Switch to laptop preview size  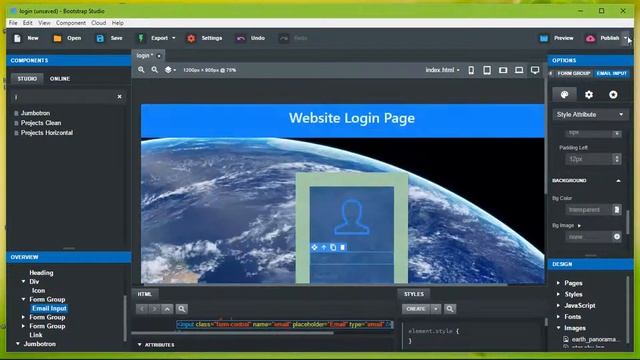pos(519,70)
